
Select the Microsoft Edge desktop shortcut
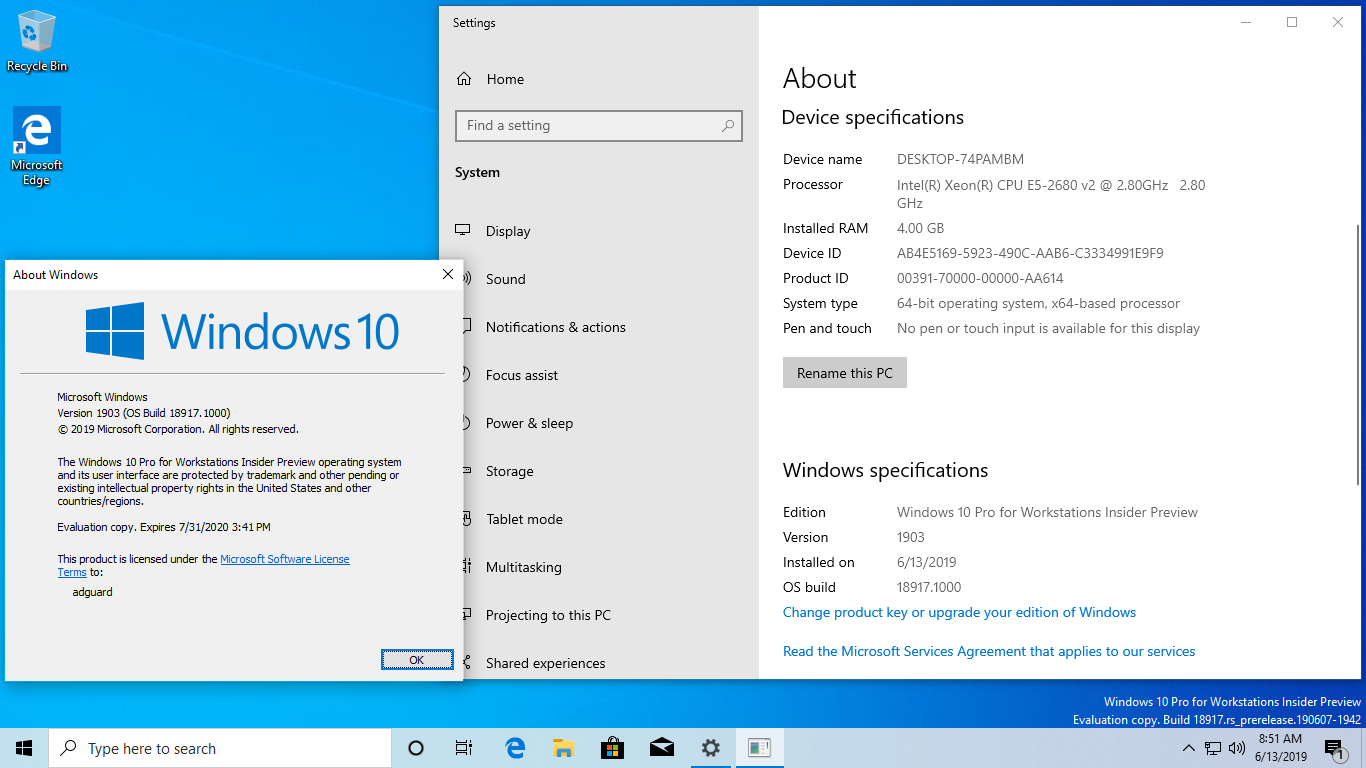(x=36, y=146)
